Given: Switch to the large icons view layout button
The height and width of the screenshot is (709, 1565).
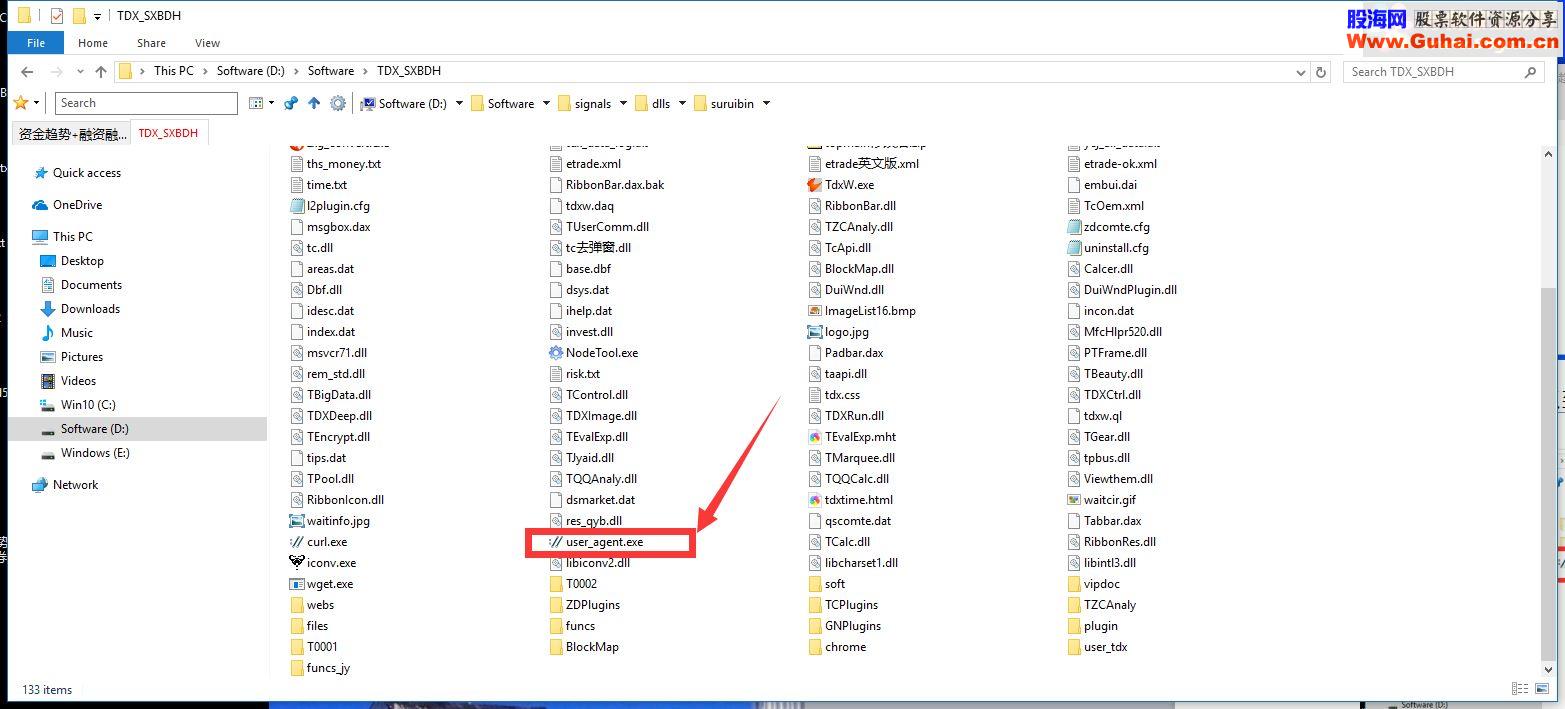Looking at the screenshot, I should point(1540,689).
